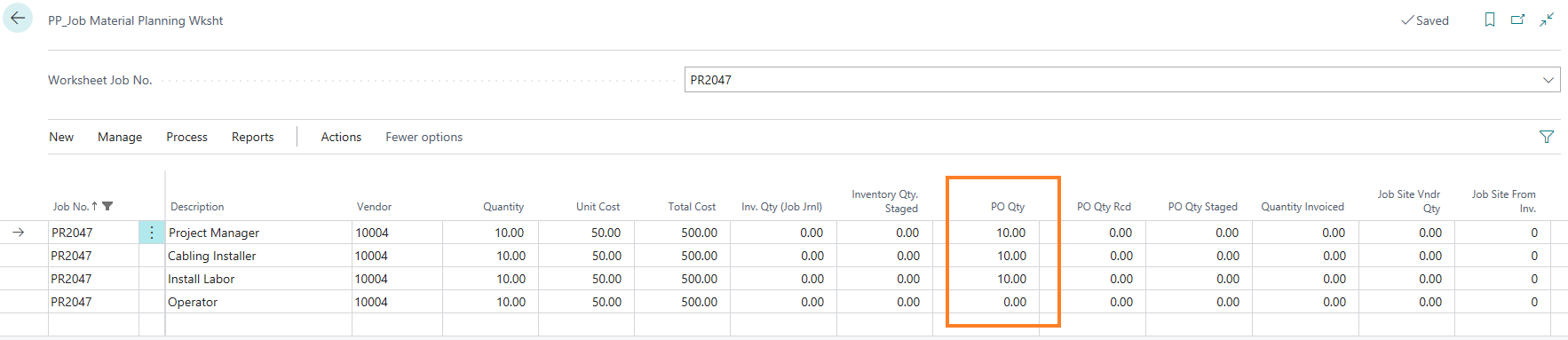The width and height of the screenshot is (1568, 340).
Task: Click Job No. PR2047 in Project Manager row
Action: pos(72,233)
